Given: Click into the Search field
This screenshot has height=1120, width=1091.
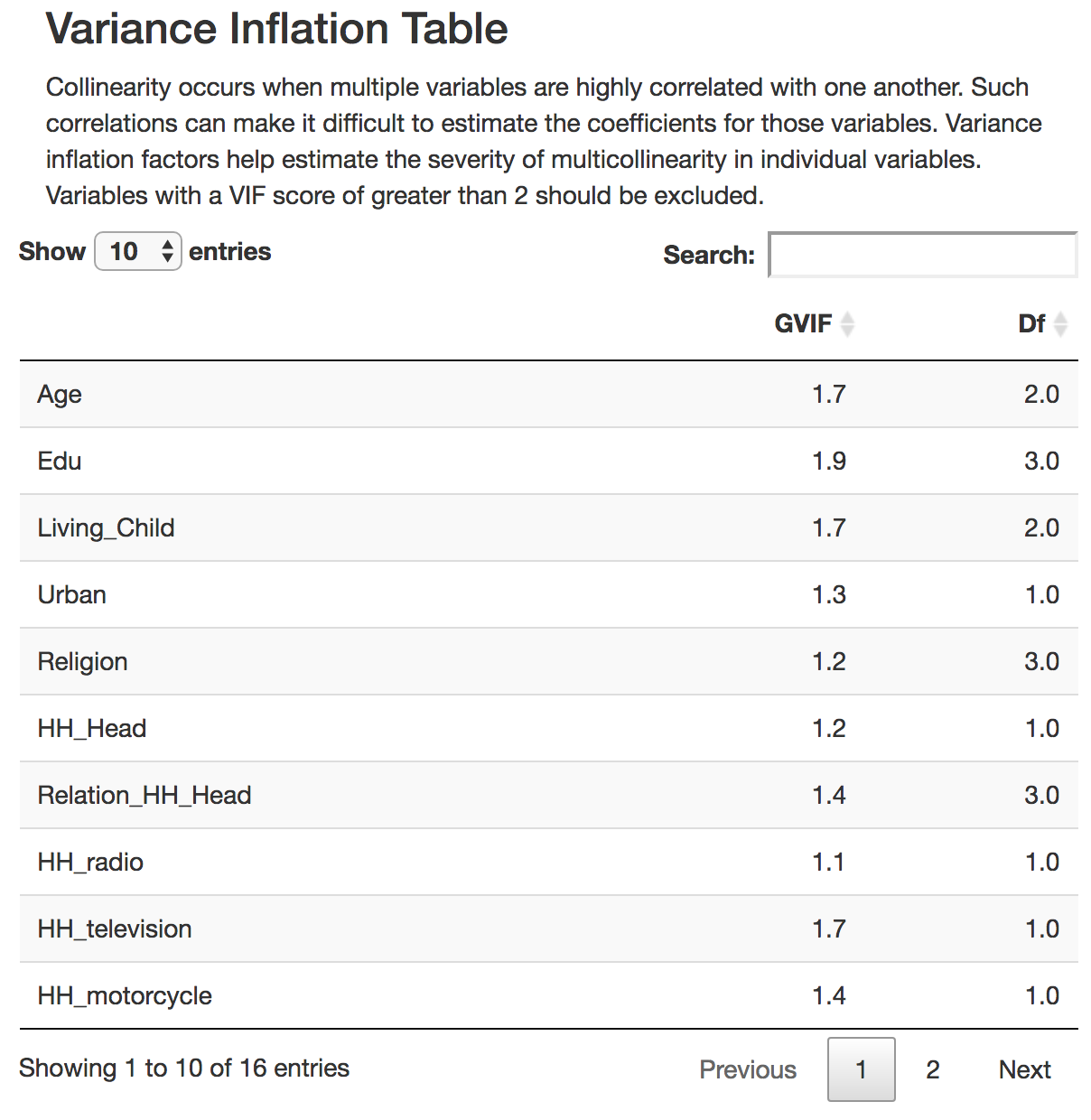Looking at the screenshot, I should pos(922,255).
